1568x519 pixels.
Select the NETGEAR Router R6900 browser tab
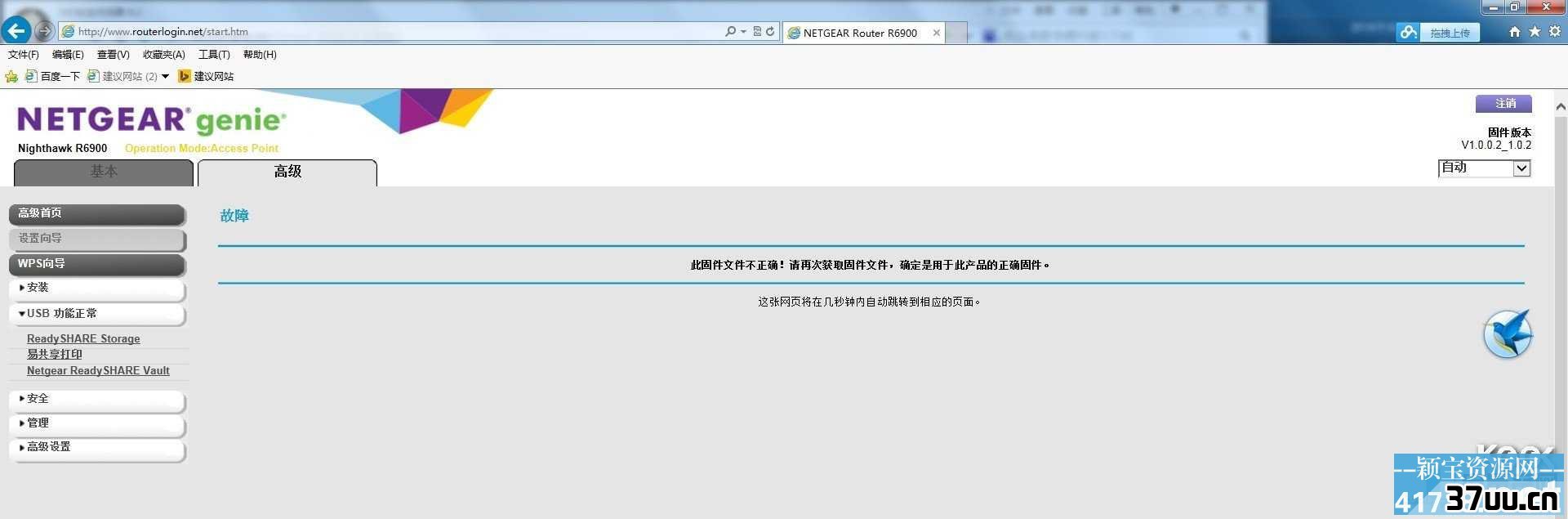pos(863,33)
